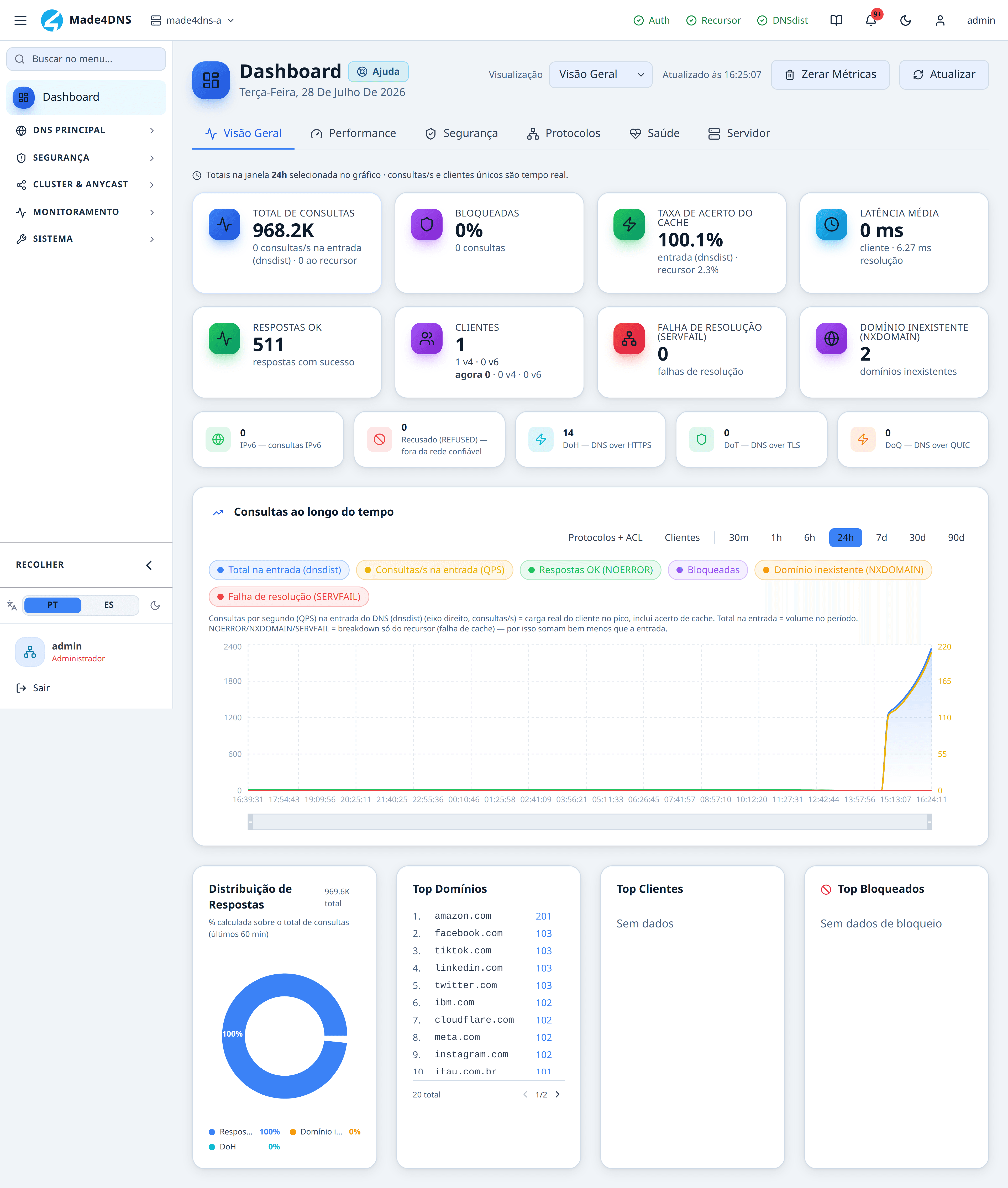Click the Auth status indicator
This screenshot has width=1008, height=1188.
pos(652,20)
